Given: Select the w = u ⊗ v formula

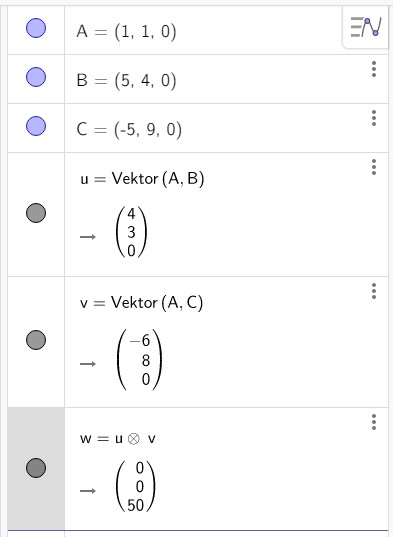Looking at the screenshot, I should (118, 438).
